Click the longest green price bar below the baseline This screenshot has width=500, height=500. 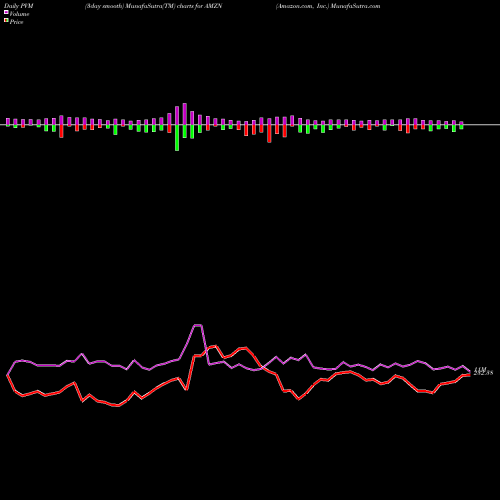(177, 138)
